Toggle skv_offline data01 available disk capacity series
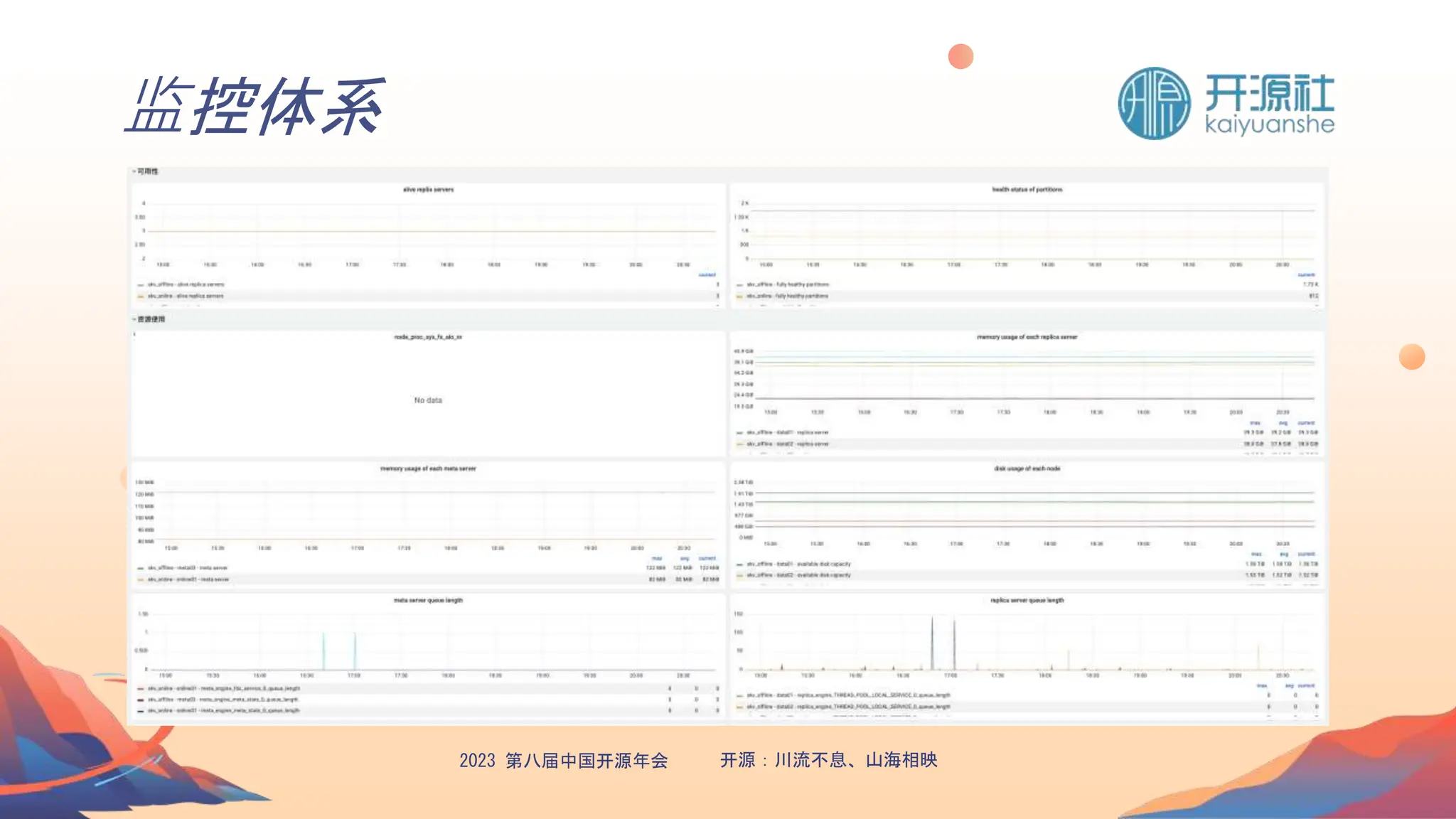This screenshot has height=819, width=1456. click(x=798, y=564)
